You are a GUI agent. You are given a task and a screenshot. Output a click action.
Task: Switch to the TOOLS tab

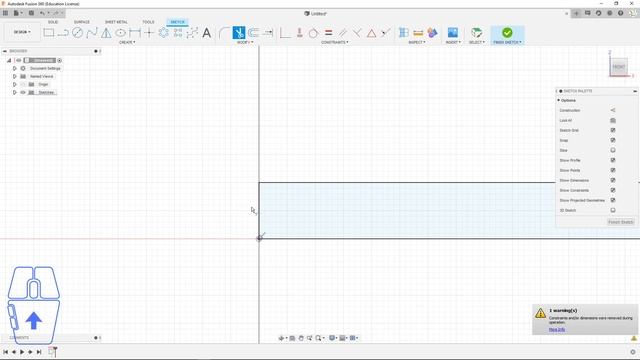pyautogui.click(x=148, y=22)
